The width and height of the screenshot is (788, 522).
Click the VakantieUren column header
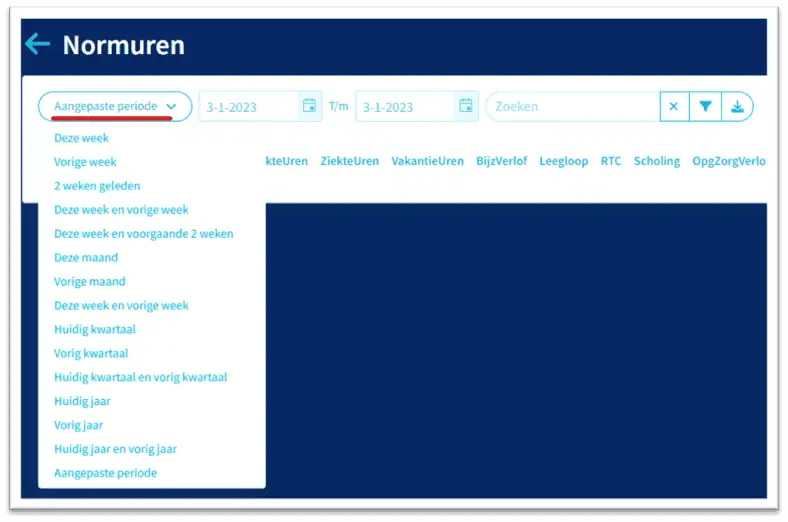(428, 161)
